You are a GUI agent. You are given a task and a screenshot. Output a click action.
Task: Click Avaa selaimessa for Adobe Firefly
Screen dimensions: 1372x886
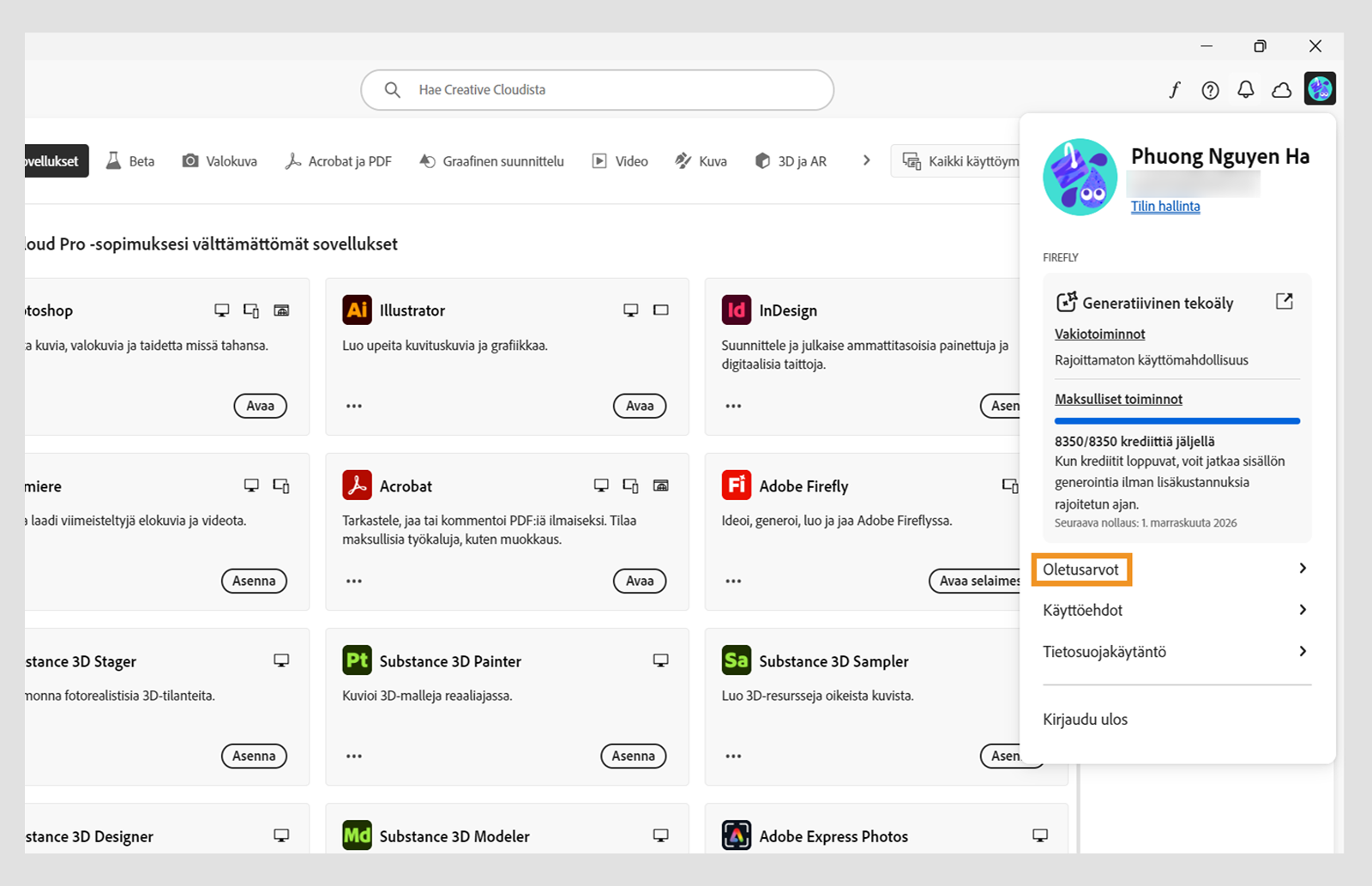point(975,581)
